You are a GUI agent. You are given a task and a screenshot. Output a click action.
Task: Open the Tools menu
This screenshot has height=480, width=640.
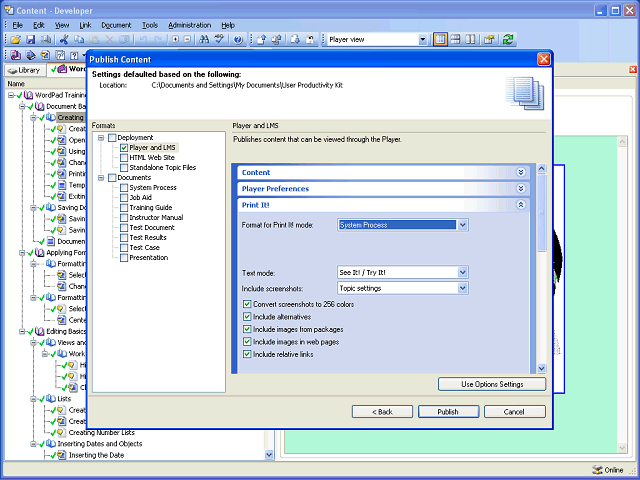(x=150, y=25)
